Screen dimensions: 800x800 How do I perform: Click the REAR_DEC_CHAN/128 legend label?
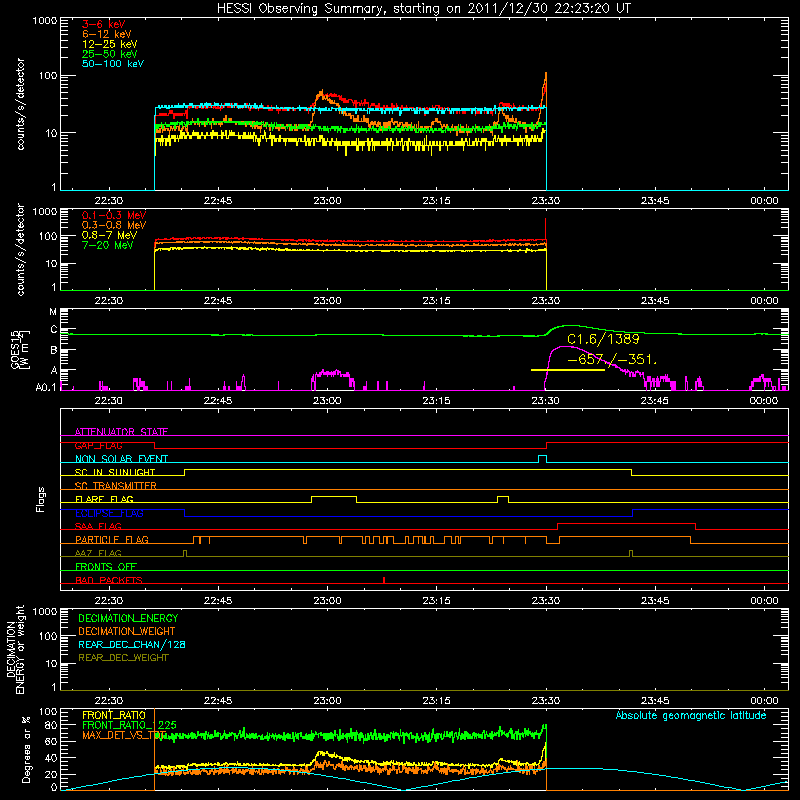point(132,644)
